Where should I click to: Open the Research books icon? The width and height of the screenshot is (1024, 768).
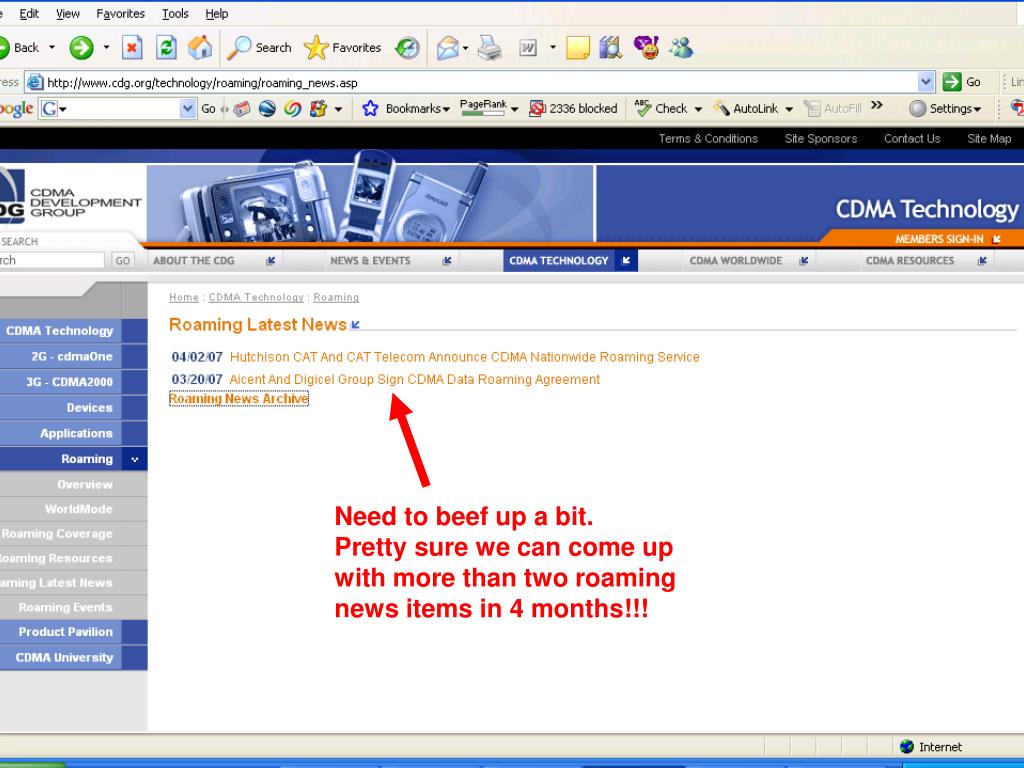point(611,48)
